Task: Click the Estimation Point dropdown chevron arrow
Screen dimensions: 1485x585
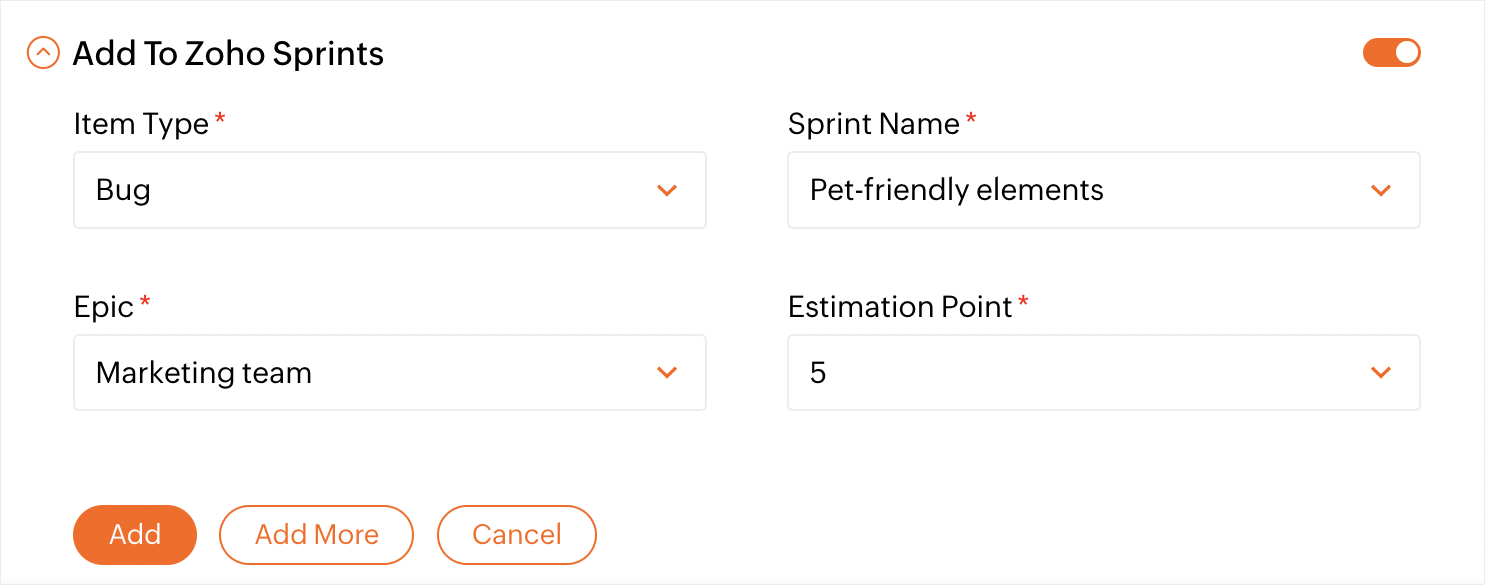Action: coord(1381,373)
